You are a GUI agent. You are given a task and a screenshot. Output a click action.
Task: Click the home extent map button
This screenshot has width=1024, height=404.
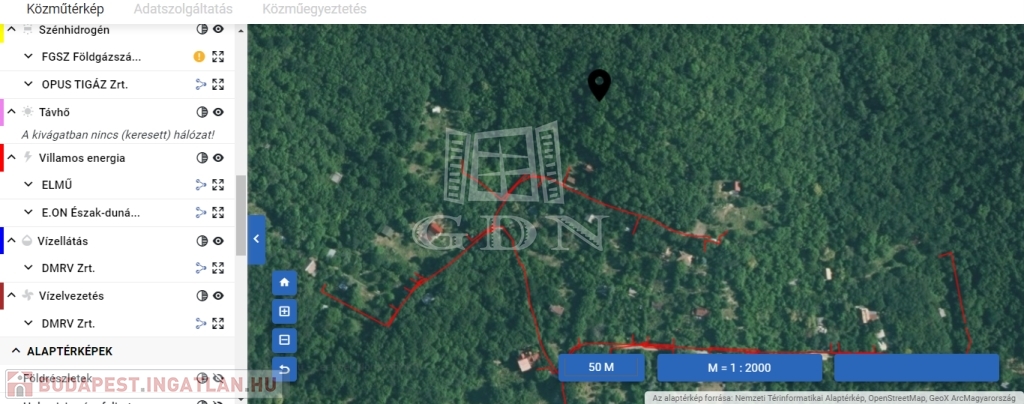[x=284, y=283]
